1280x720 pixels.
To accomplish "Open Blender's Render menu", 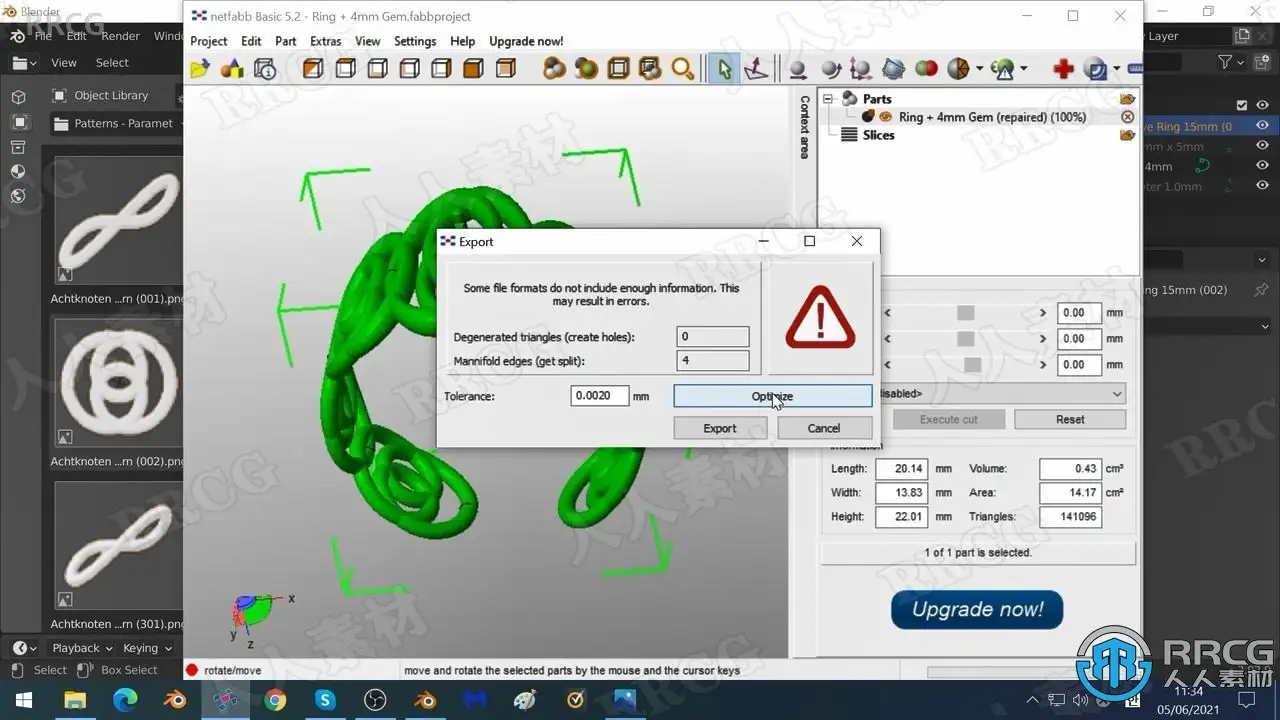I will click(121, 36).
